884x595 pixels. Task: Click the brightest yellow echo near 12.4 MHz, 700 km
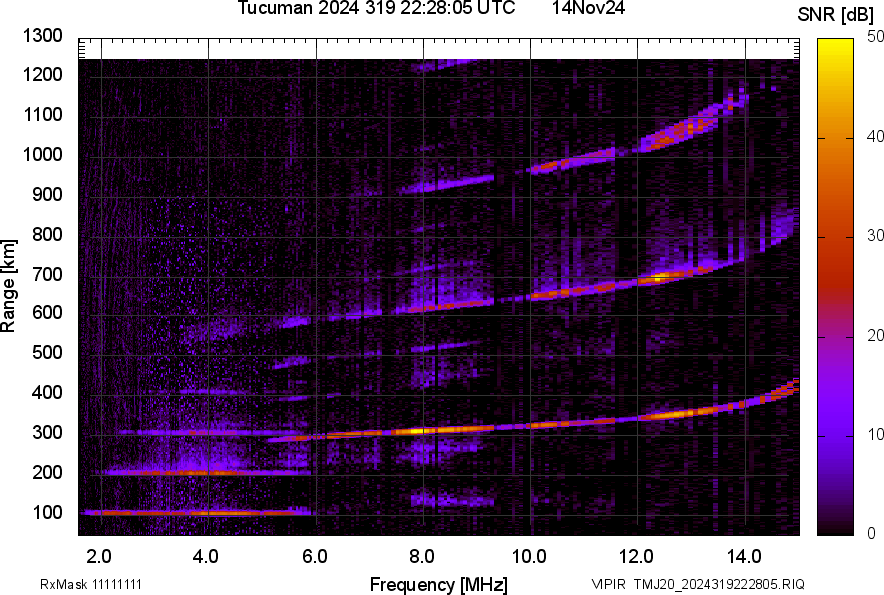pyautogui.click(x=658, y=277)
